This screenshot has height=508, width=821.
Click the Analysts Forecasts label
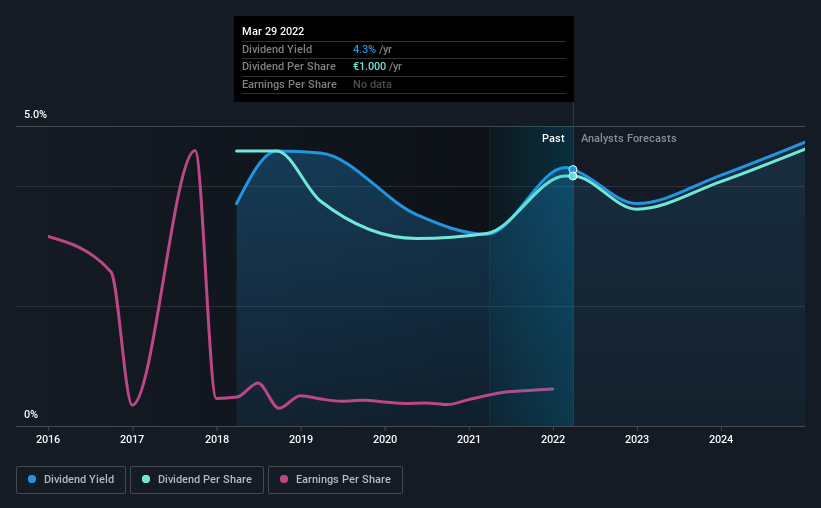pos(628,138)
